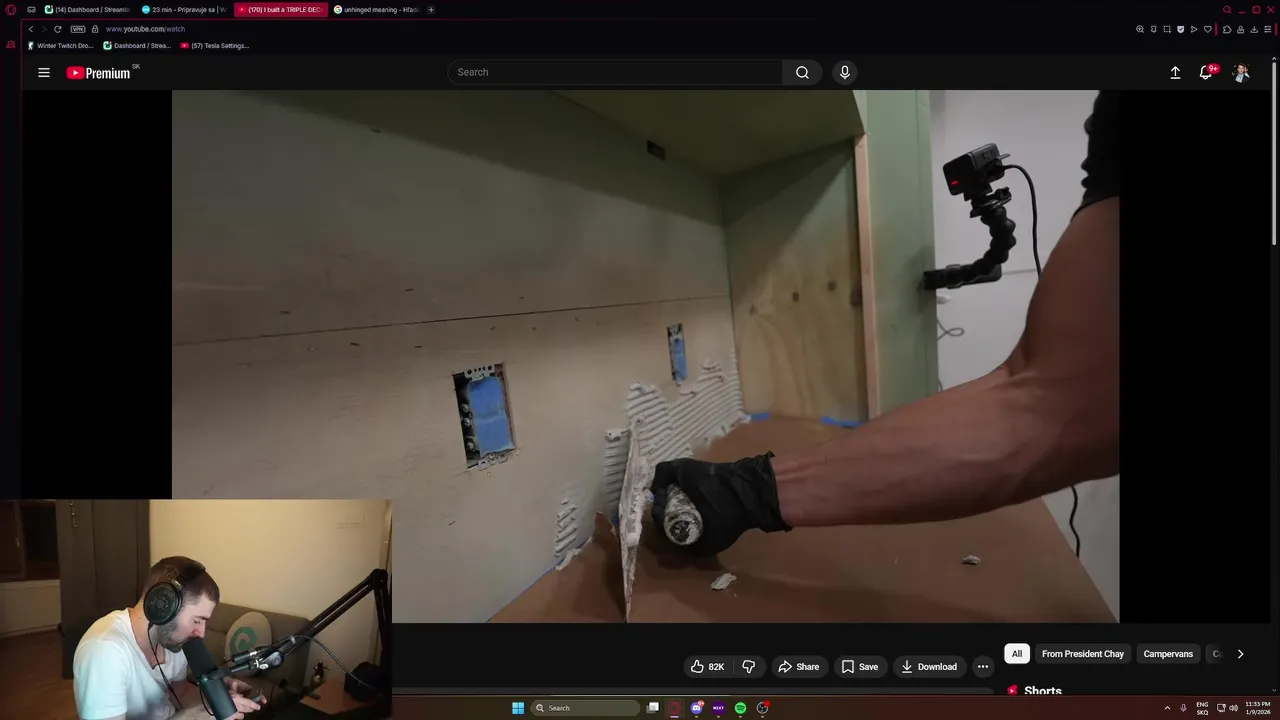Show more filter chips with right arrow
This screenshot has width=1280, height=720.
[1240, 654]
